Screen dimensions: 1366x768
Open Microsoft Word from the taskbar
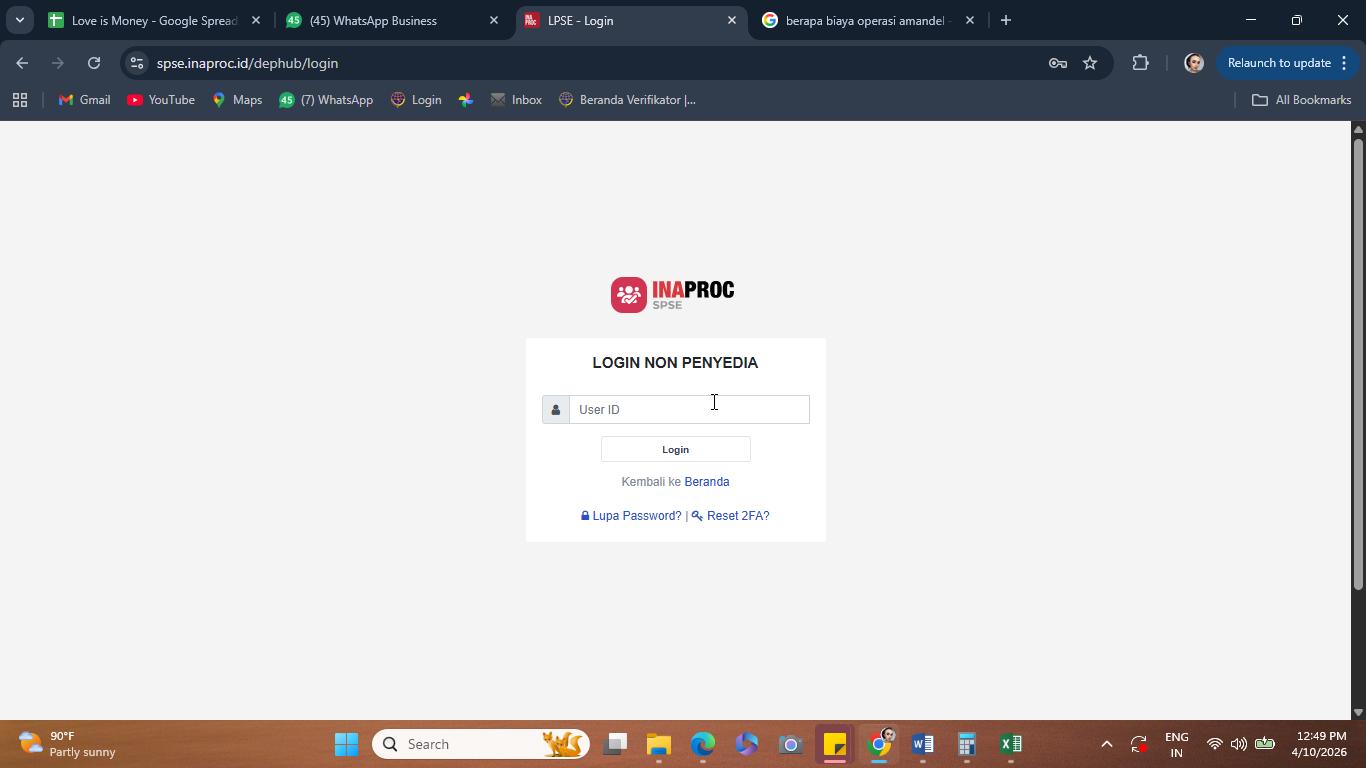pyautogui.click(x=923, y=744)
